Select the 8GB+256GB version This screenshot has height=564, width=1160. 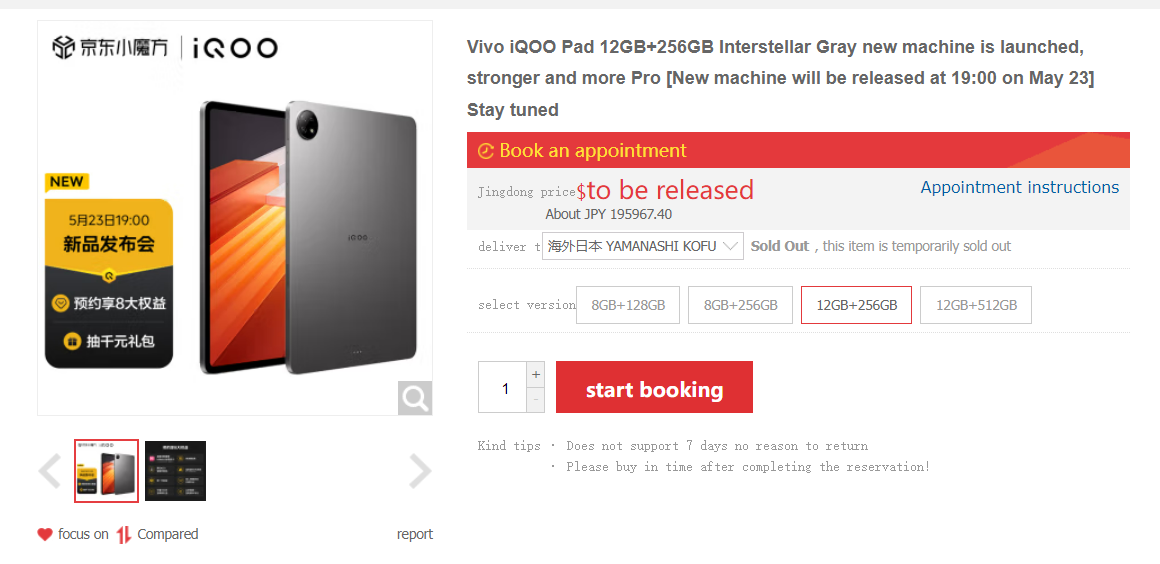(740, 305)
